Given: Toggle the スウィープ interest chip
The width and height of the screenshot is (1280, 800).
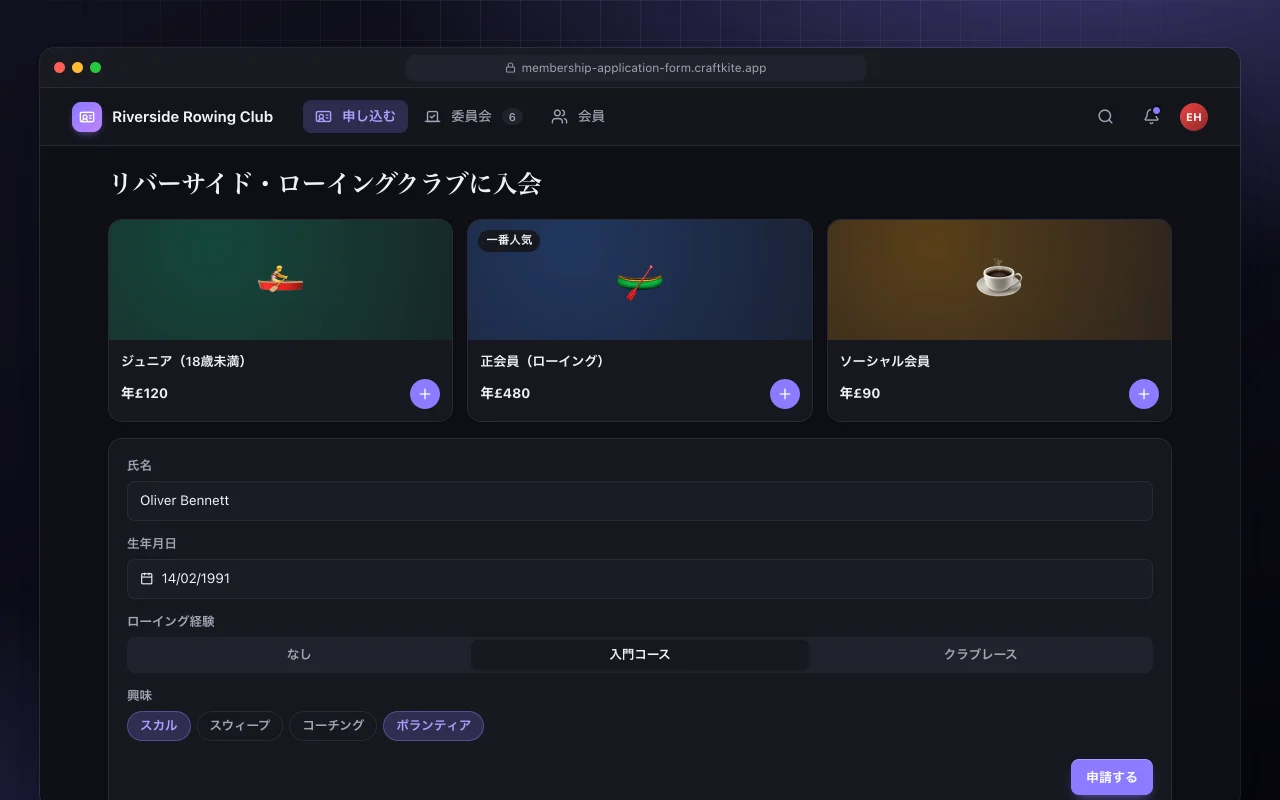Looking at the screenshot, I should 240,726.
